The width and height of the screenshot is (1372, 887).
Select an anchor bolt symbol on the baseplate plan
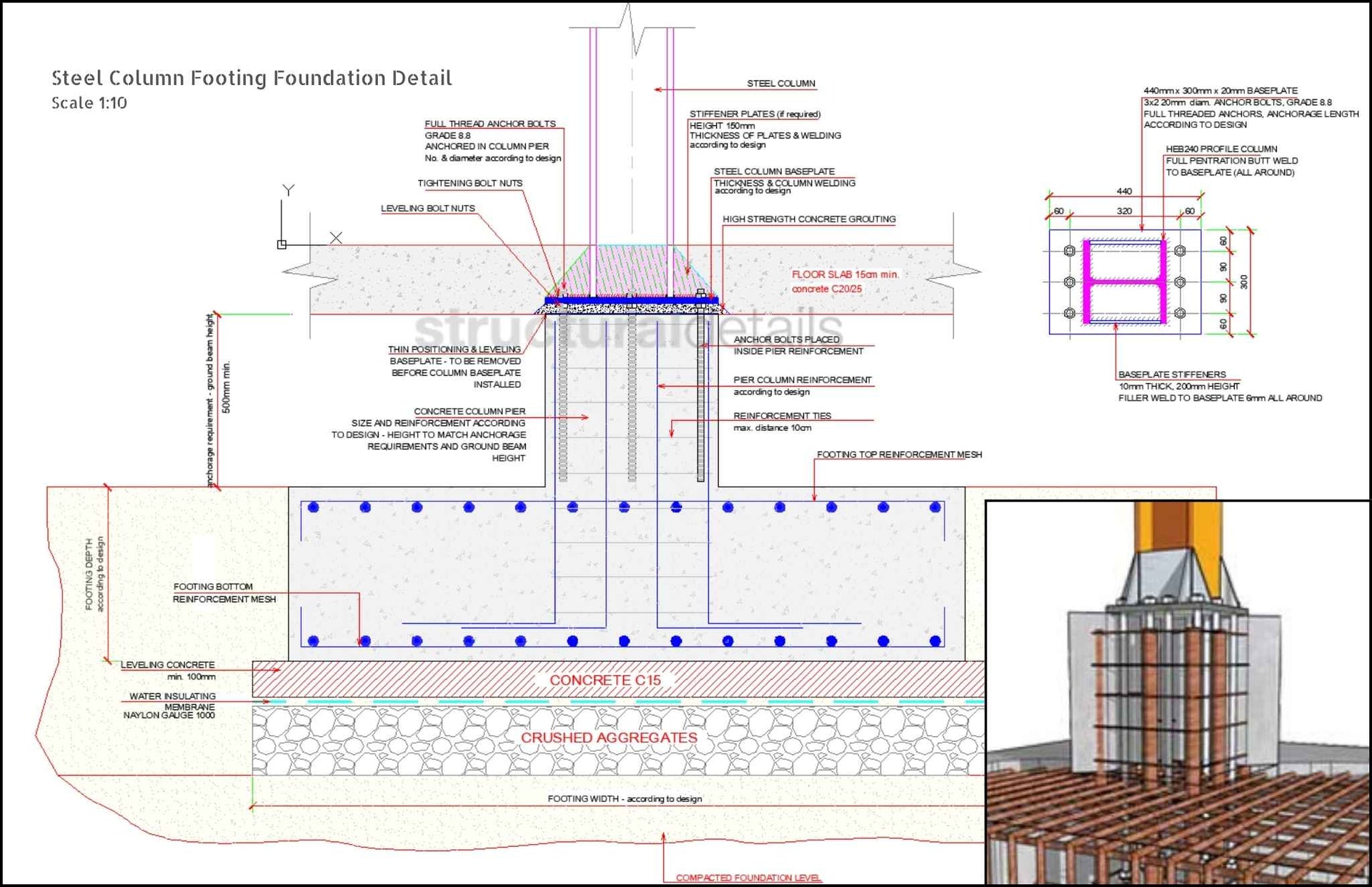pyautogui.click(x=1070, y=250)
